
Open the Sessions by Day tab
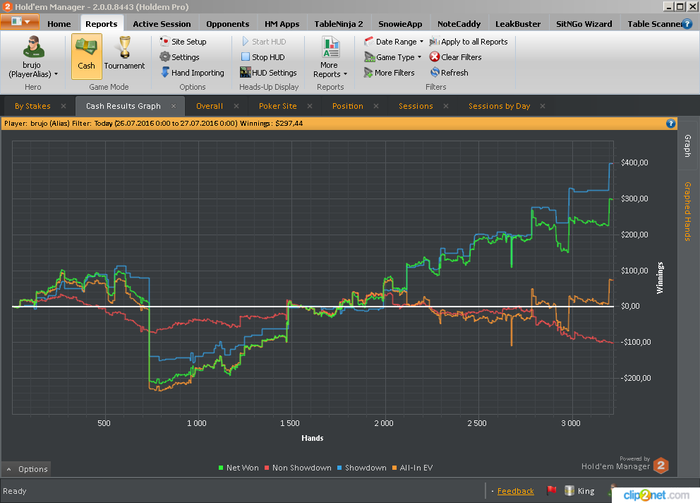coord(499,105)
